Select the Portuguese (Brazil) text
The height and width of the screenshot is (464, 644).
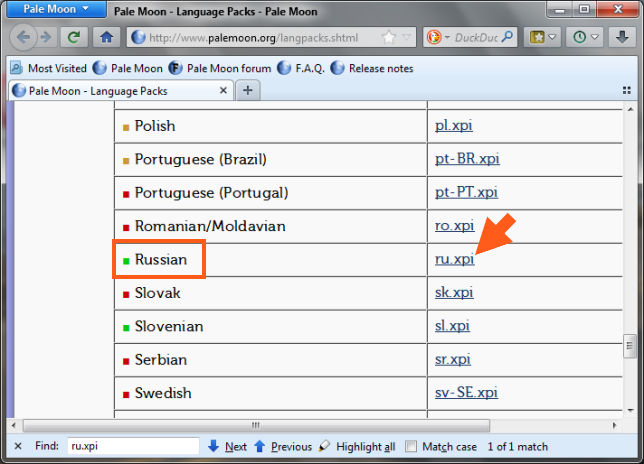point(200,159)
